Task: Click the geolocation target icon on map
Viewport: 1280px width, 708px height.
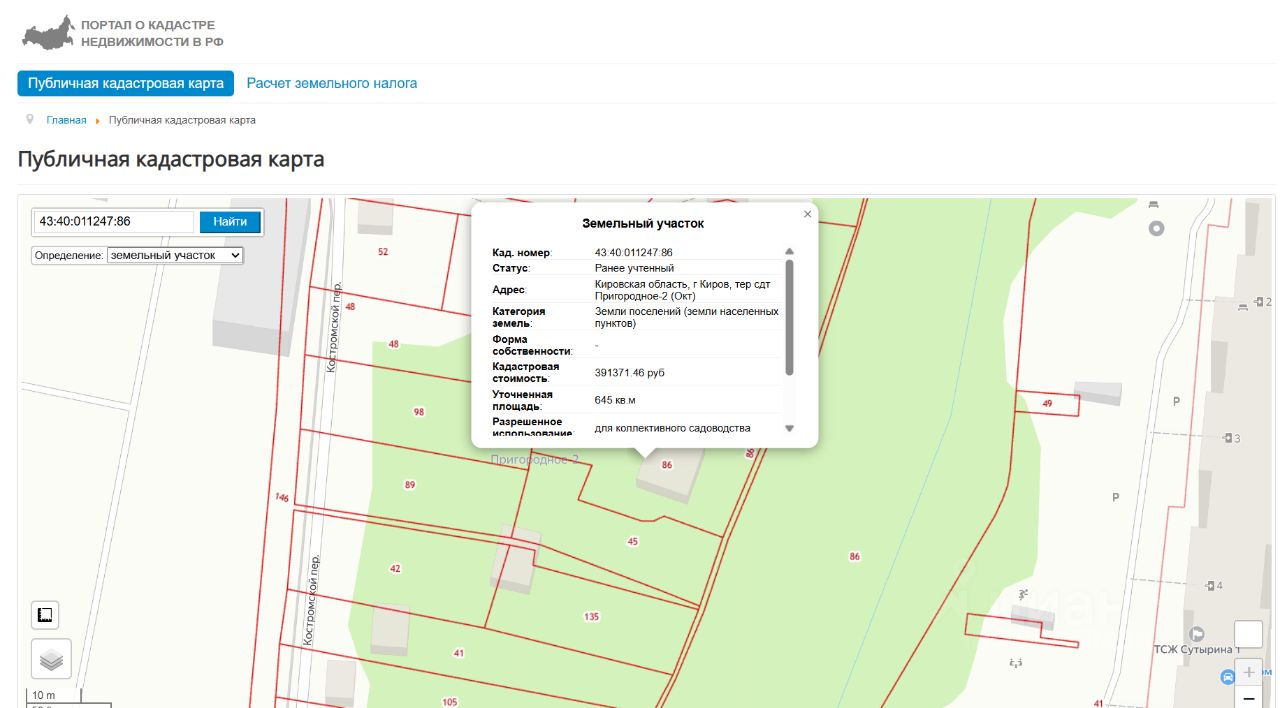Action: pyautogui.click(x=1157, y=228)
